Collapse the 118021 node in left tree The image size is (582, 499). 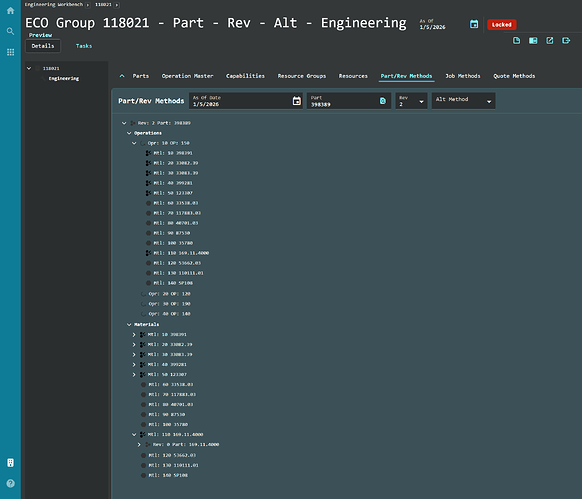[29, 68]
